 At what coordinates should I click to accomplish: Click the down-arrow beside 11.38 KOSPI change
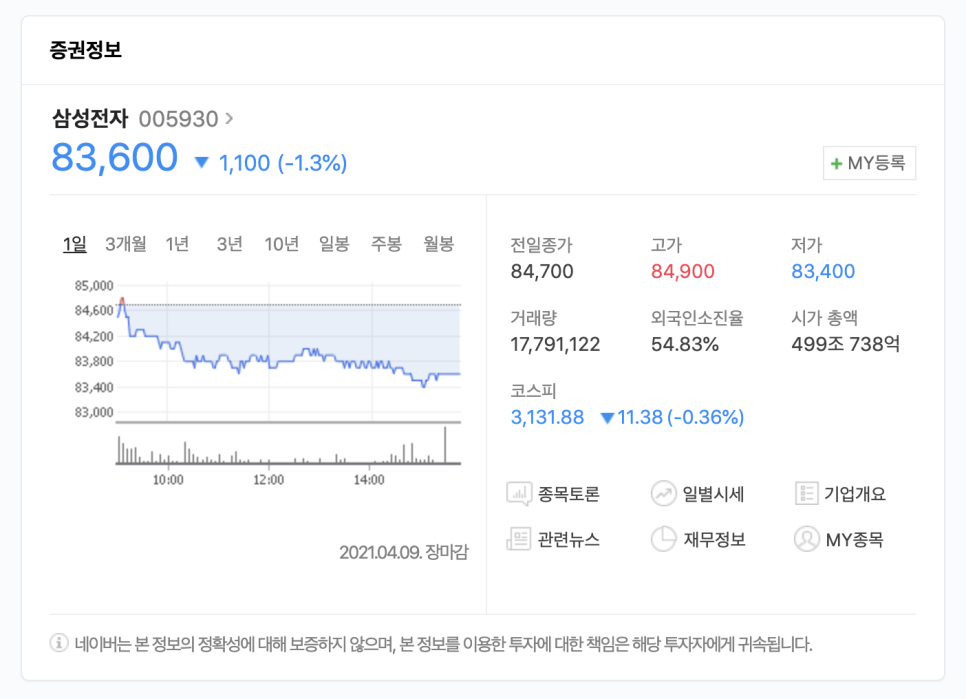[607, 418]
